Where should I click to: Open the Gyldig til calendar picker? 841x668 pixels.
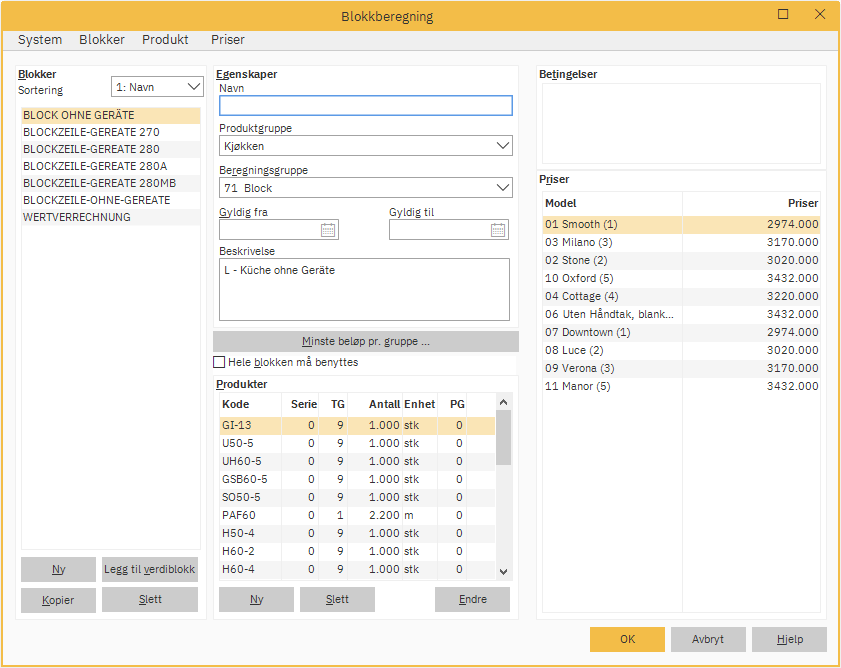point(498,230)
